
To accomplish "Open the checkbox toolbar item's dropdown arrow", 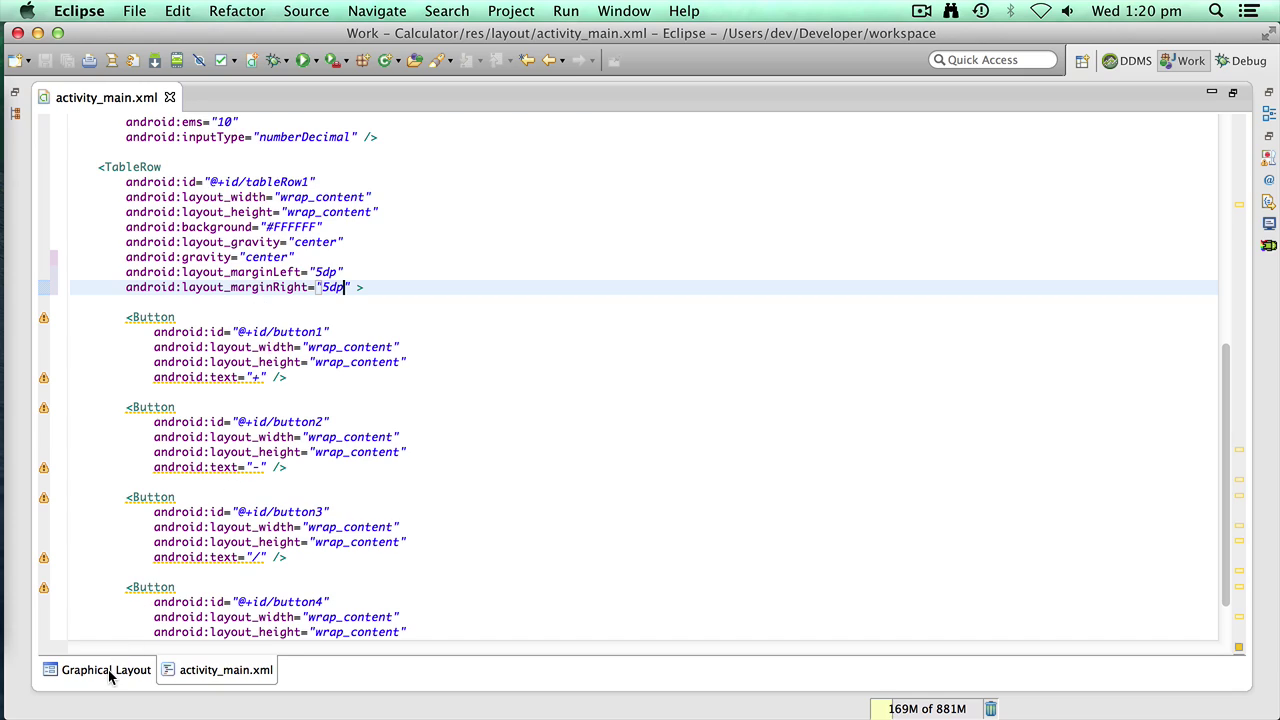I will (x=234, y=61).
